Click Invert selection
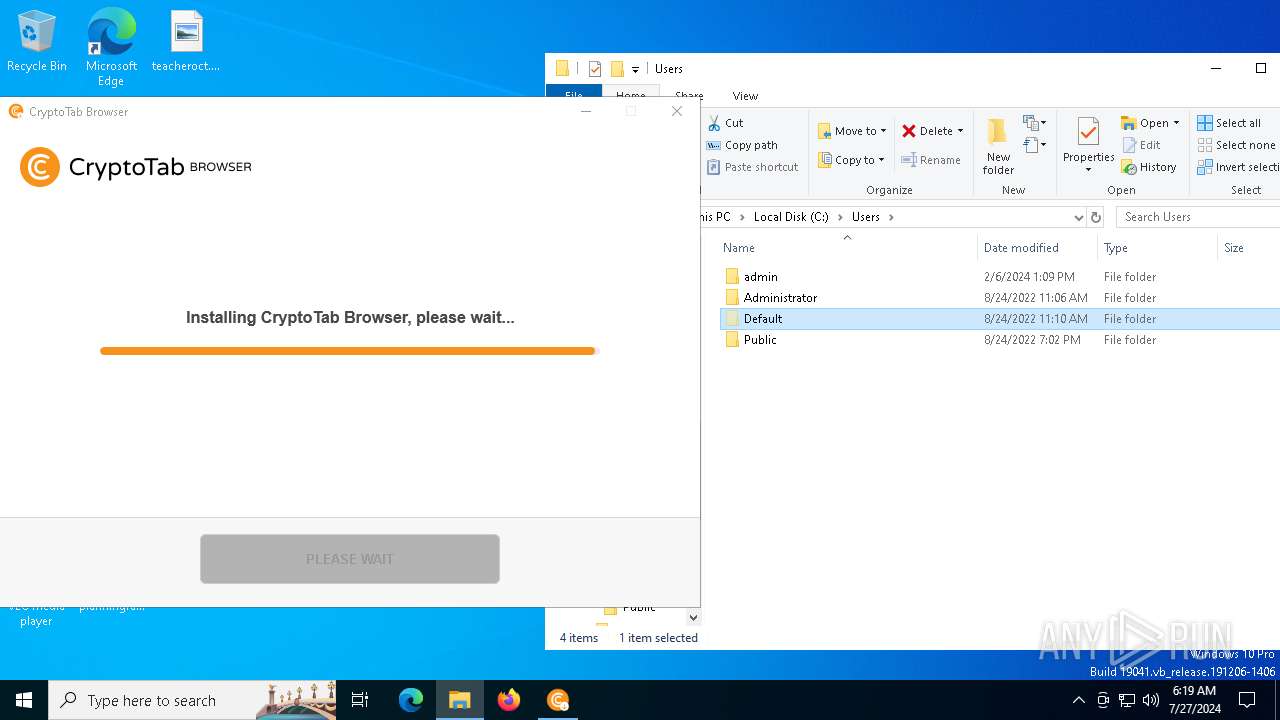 point(1238,167)
